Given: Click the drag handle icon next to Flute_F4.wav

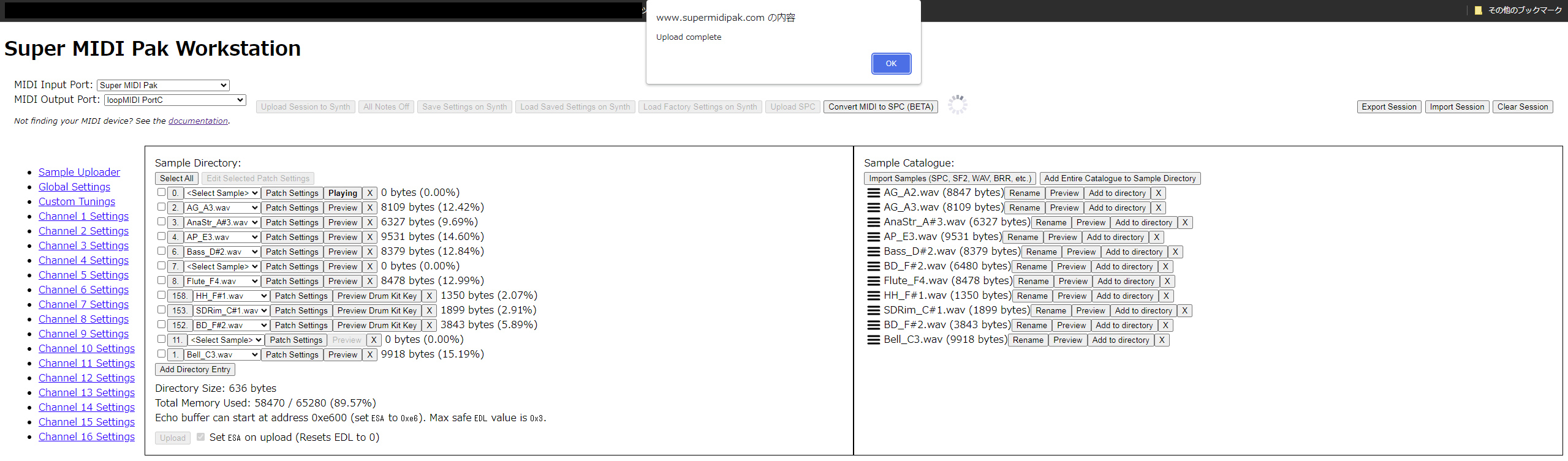Looking at the screenshot, I should click(873, 281).
